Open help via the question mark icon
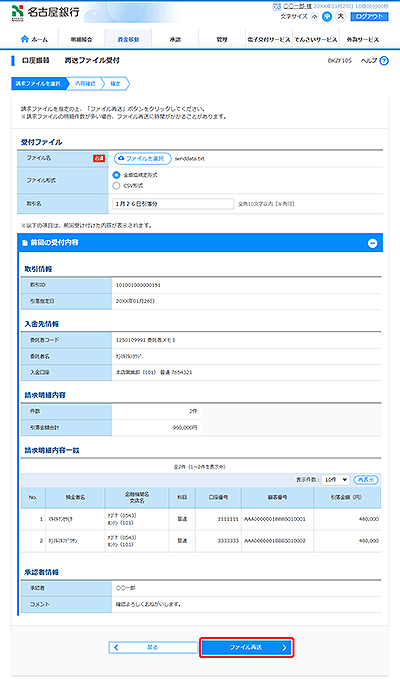Screen dimensions: 400x691 384,61
